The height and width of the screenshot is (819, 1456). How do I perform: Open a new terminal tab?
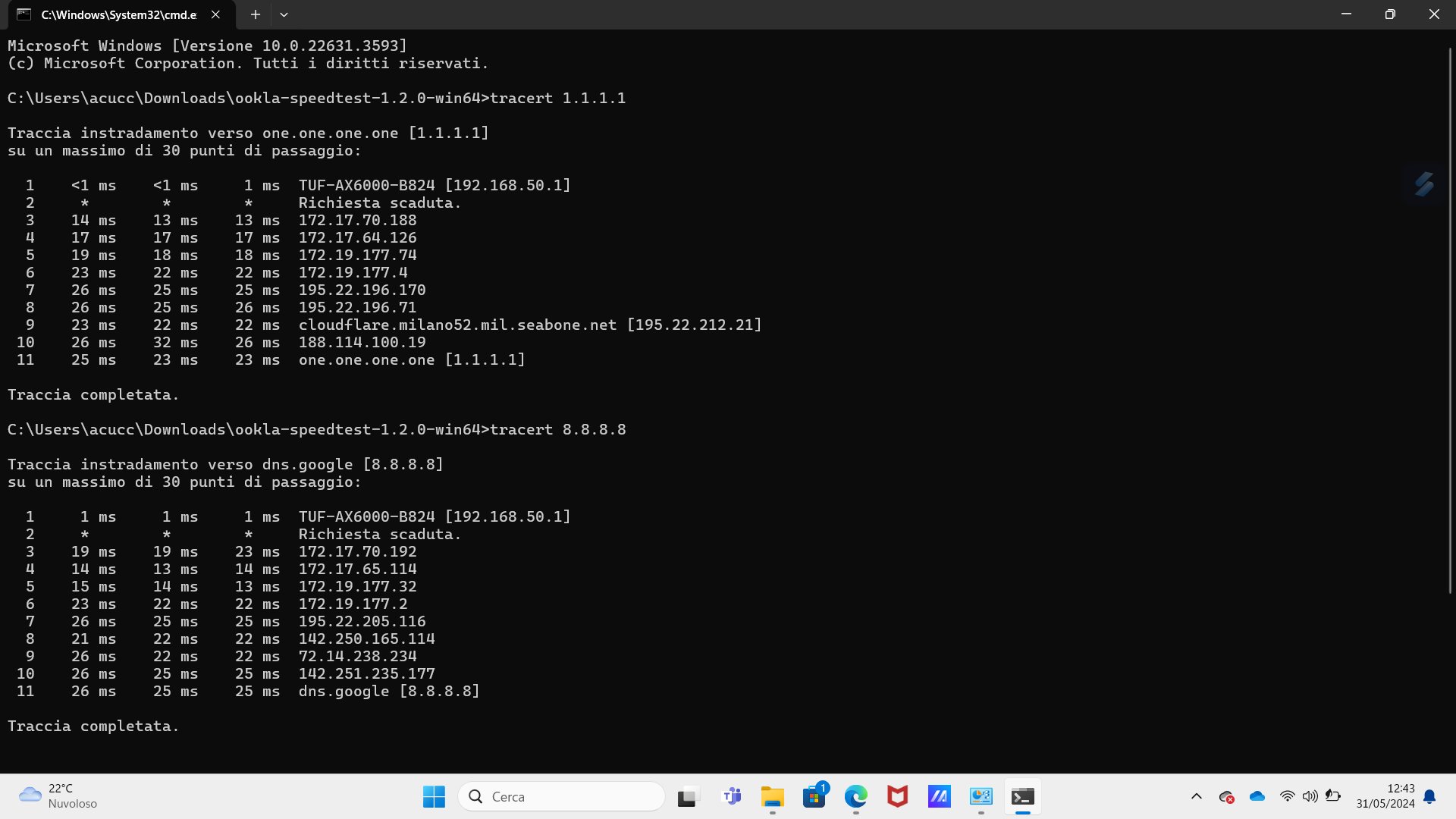(x=256, y=14)
